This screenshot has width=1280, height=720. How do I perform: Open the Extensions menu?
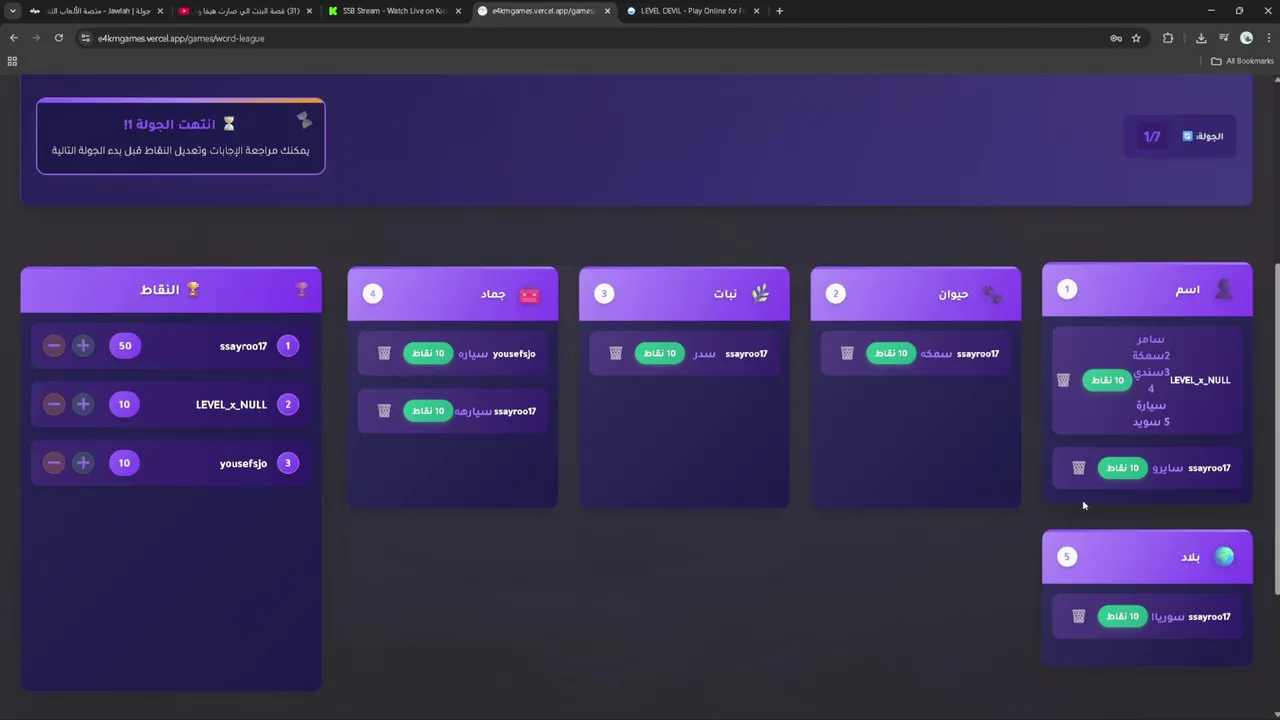[1168, 38]
